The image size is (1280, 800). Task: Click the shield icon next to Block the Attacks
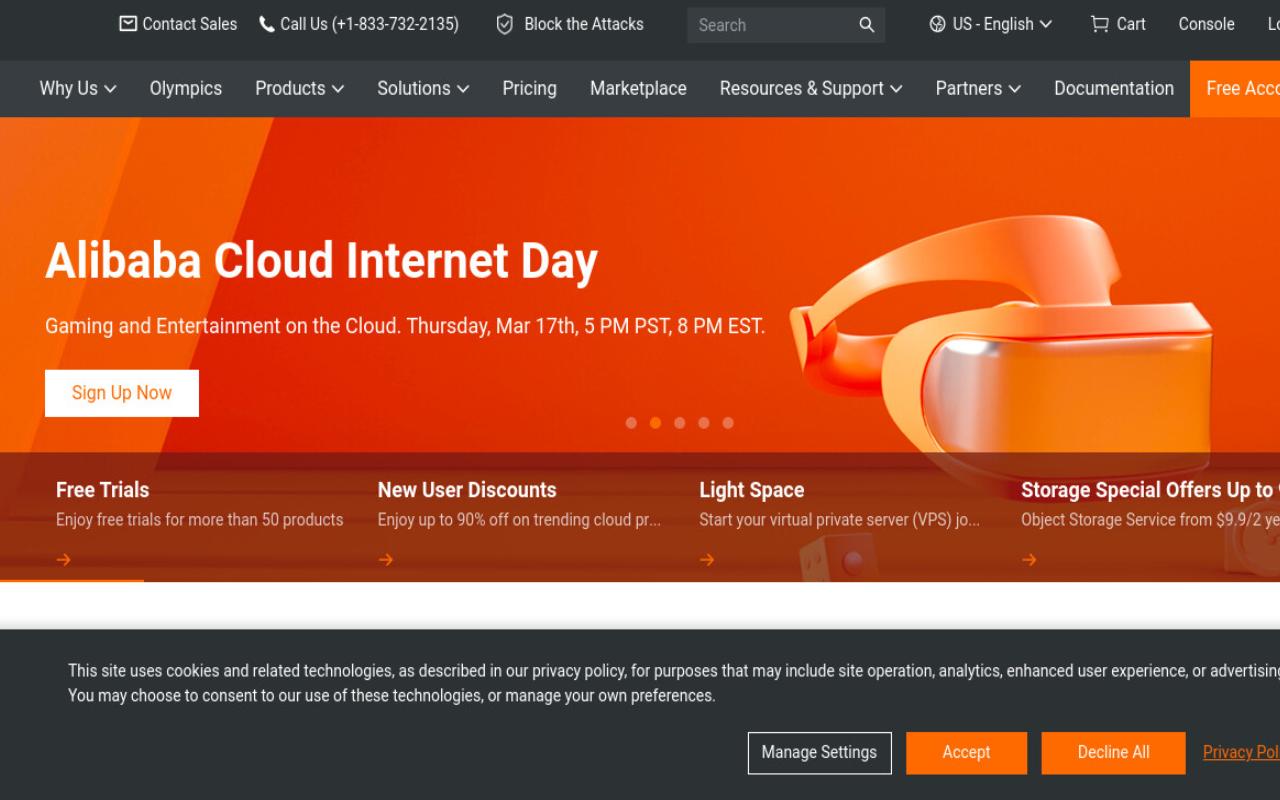505,24
